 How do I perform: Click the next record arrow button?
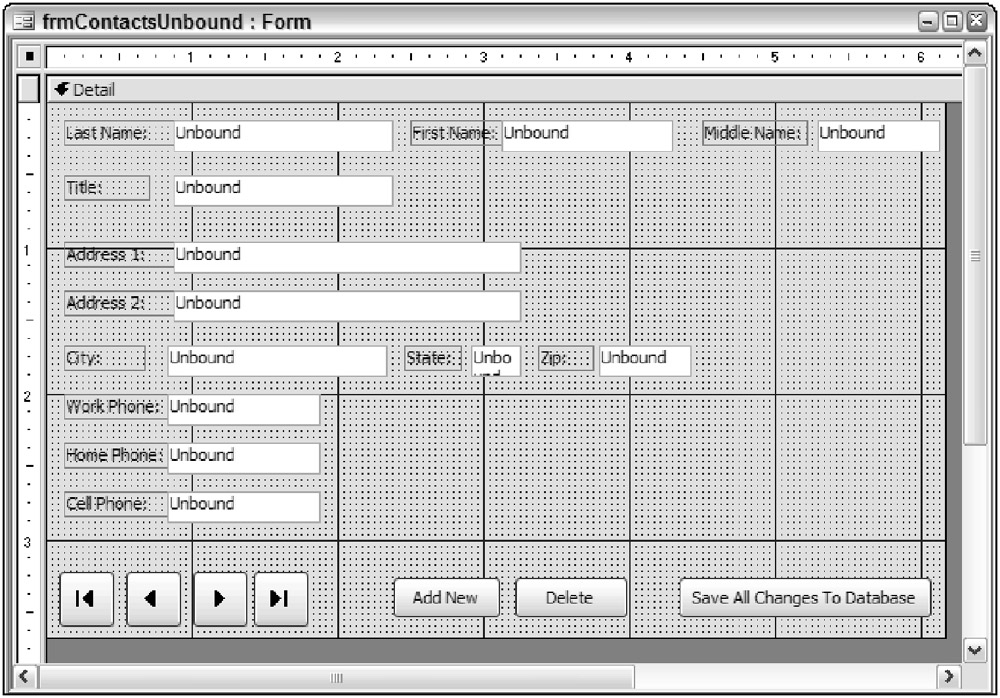pos(220,599)
